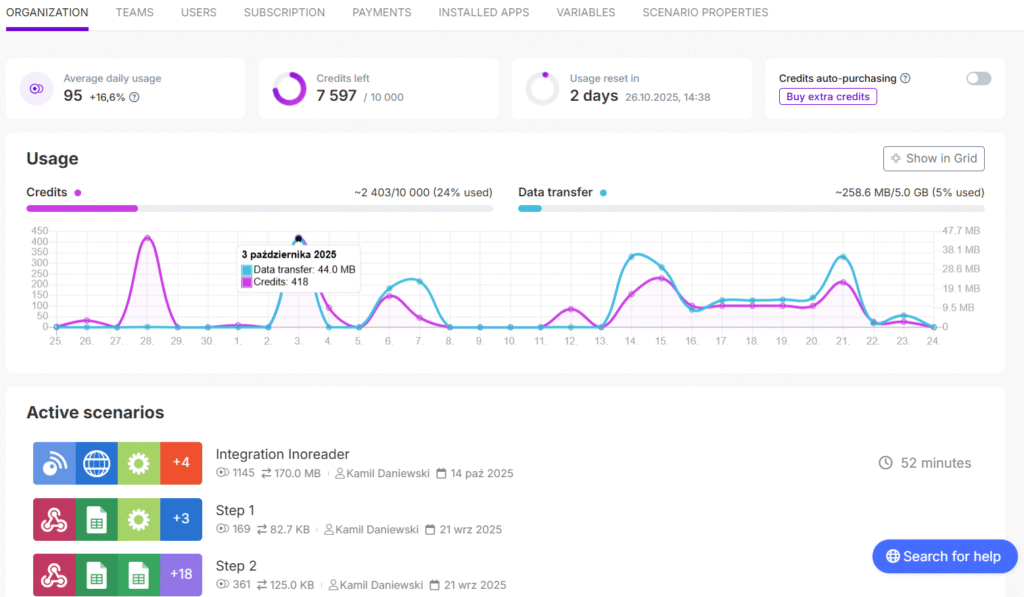
Task: Click the Credits usage progress bar
Action: point(259,208)
